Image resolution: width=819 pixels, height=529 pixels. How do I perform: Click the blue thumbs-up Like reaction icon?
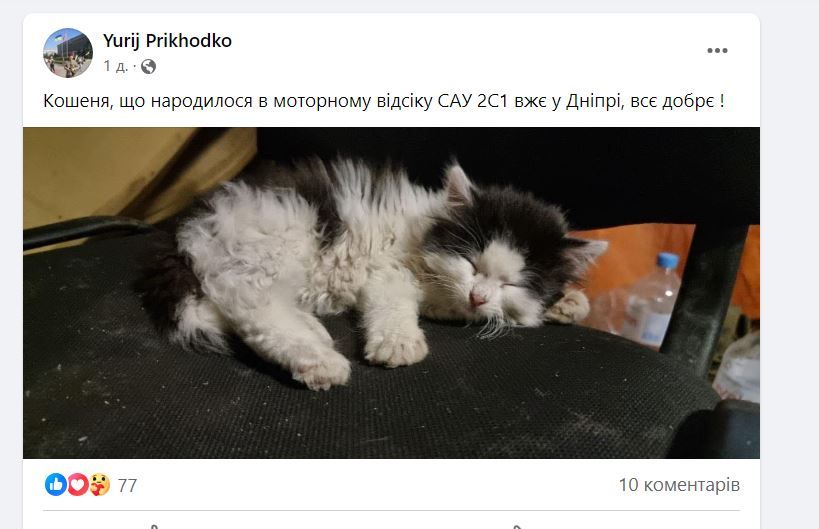(x=55, y=485)
